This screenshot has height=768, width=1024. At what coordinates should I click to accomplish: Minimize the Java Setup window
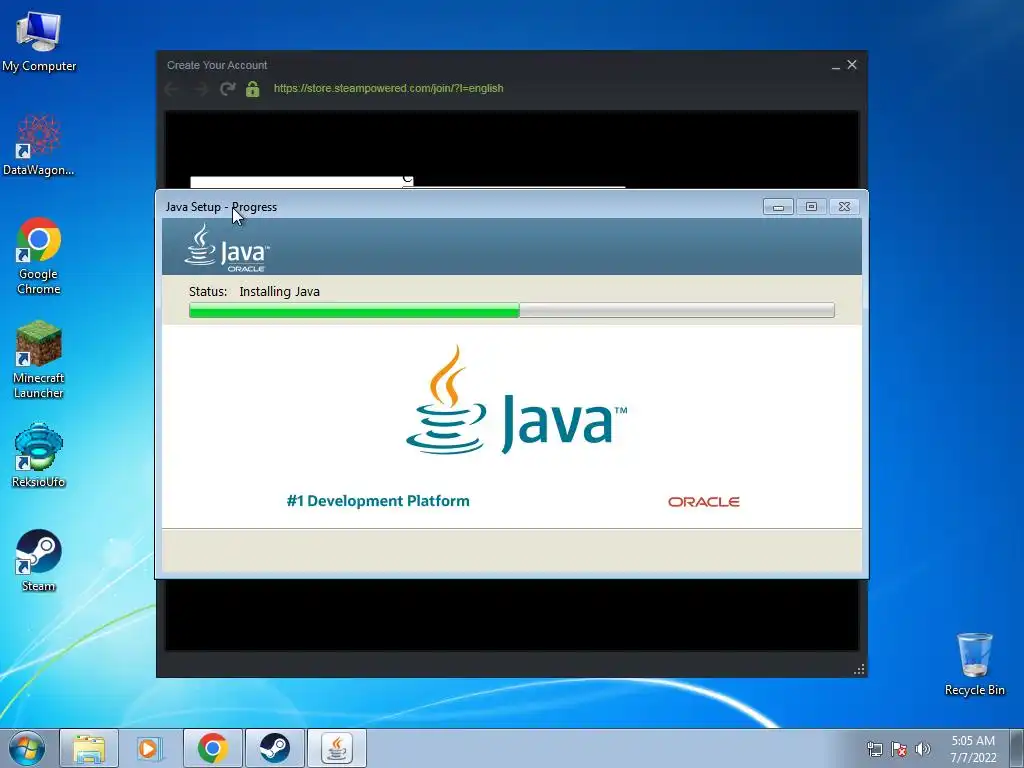pos(778,206)
